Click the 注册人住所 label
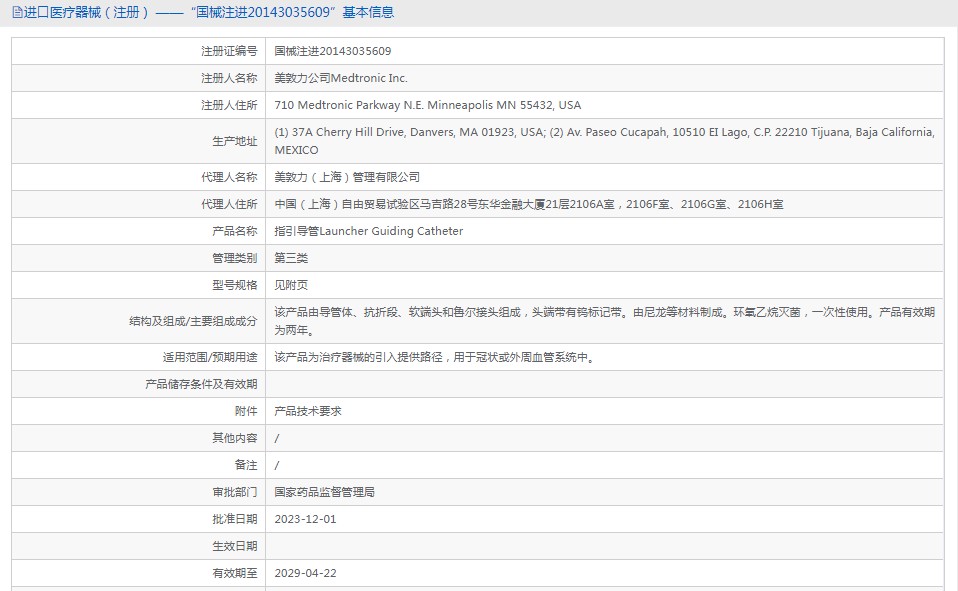 (x=229, y=105)
